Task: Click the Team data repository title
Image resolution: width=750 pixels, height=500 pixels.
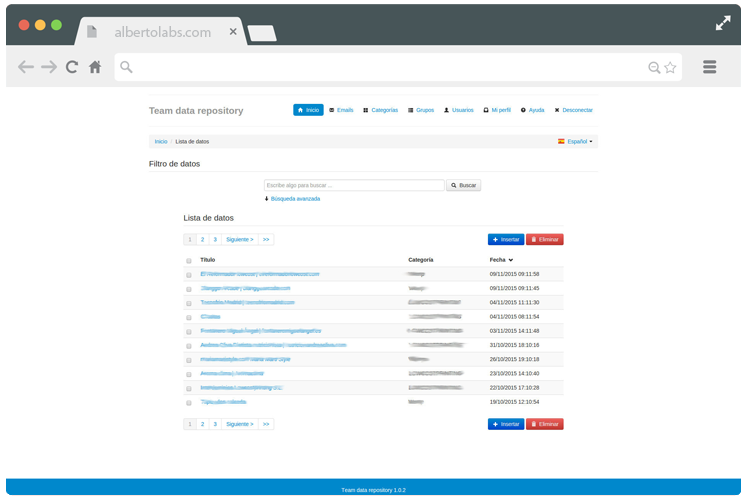Action: (196, 111)
